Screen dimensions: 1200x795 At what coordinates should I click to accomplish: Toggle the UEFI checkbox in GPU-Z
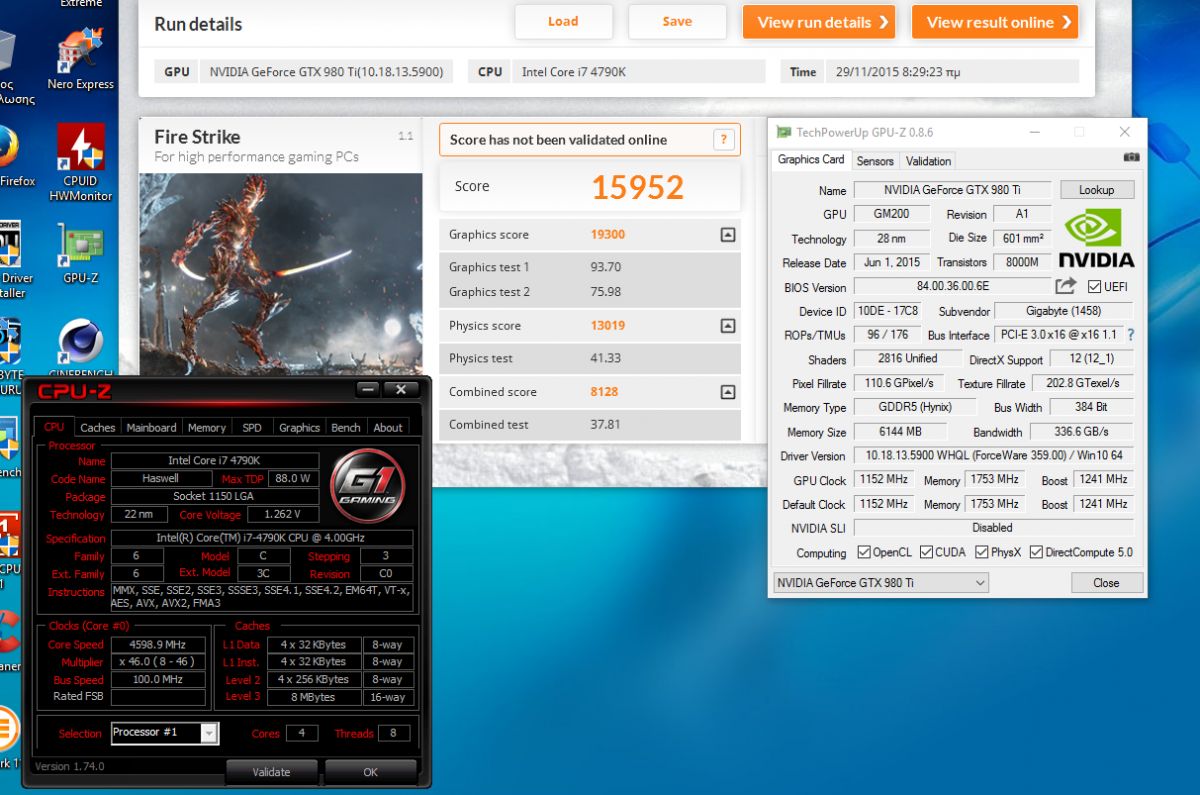coord(1094,287)
